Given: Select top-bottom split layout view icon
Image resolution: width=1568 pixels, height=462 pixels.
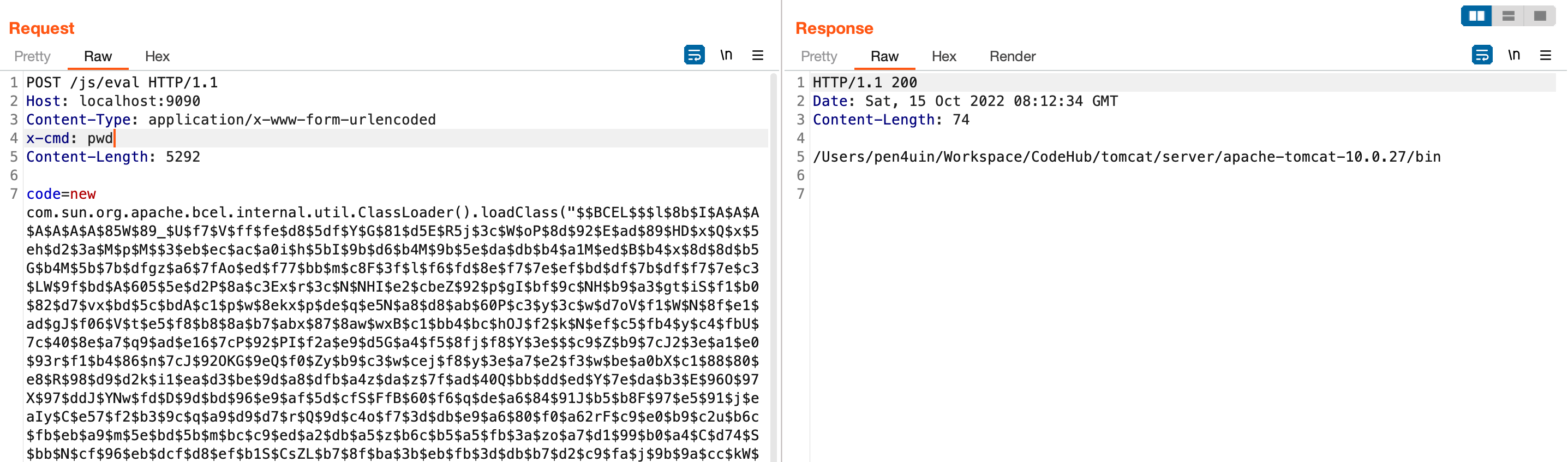Looking at the screenshot, I should point(1508,16).
